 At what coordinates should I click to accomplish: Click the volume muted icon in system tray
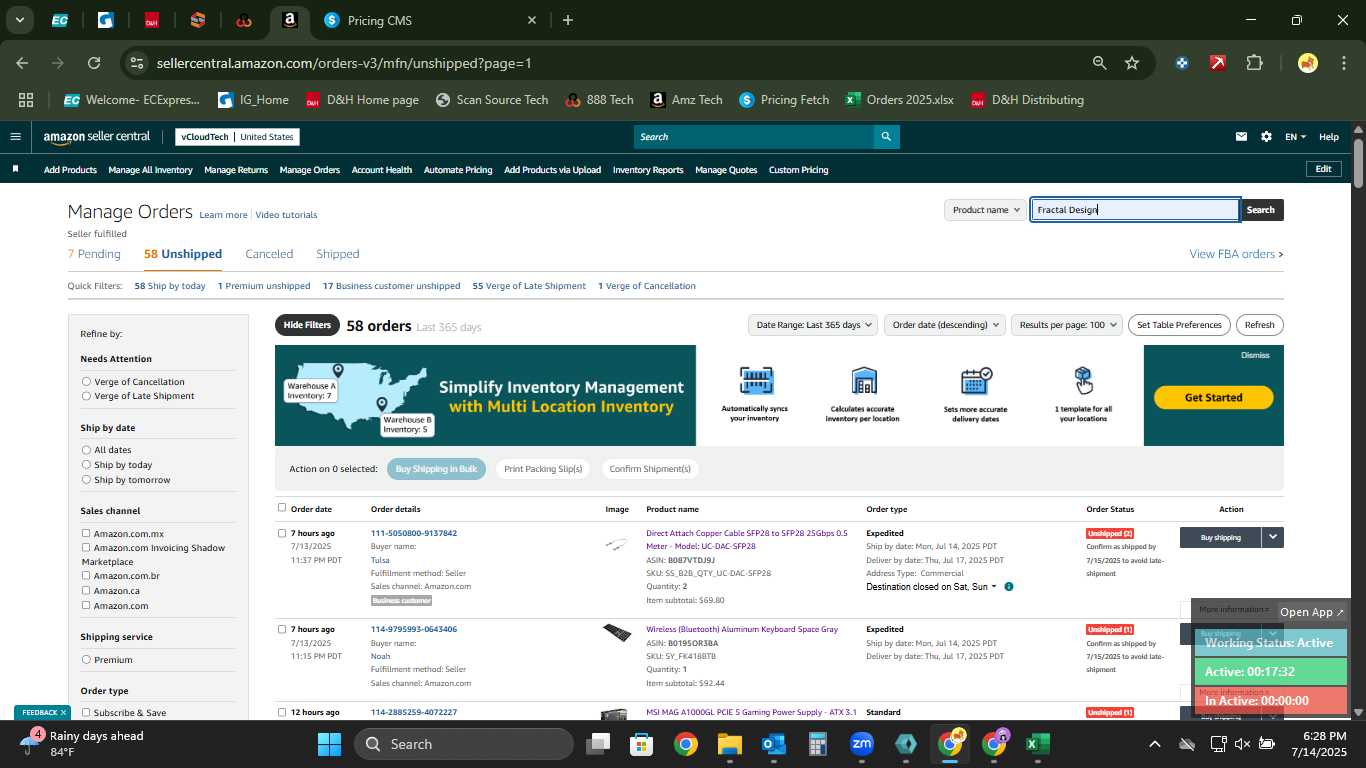coord(1242,744)
